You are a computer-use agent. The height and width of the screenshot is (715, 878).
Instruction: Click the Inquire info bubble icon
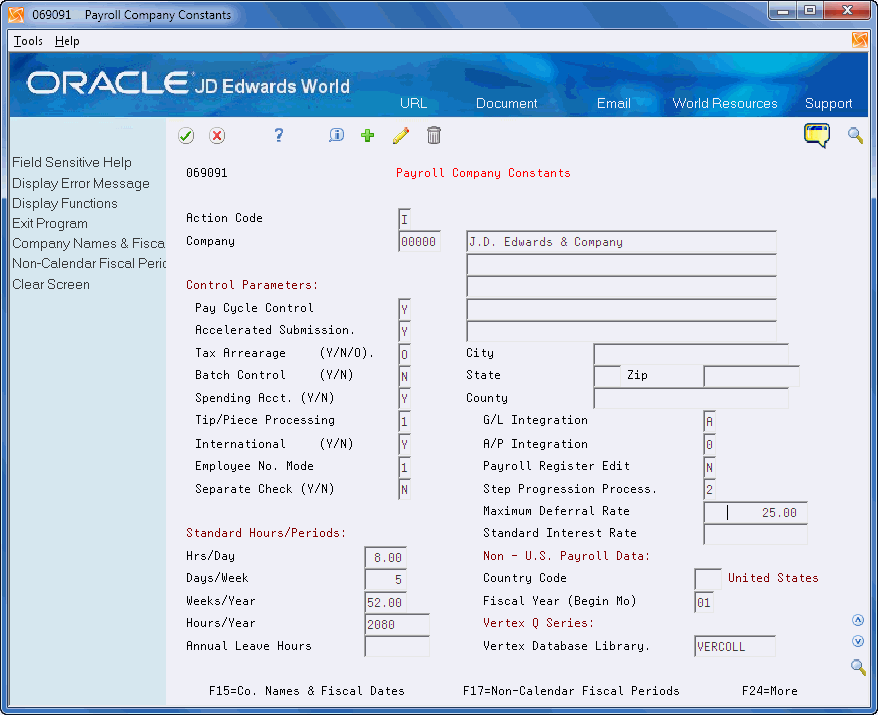(x=336, y=135)
